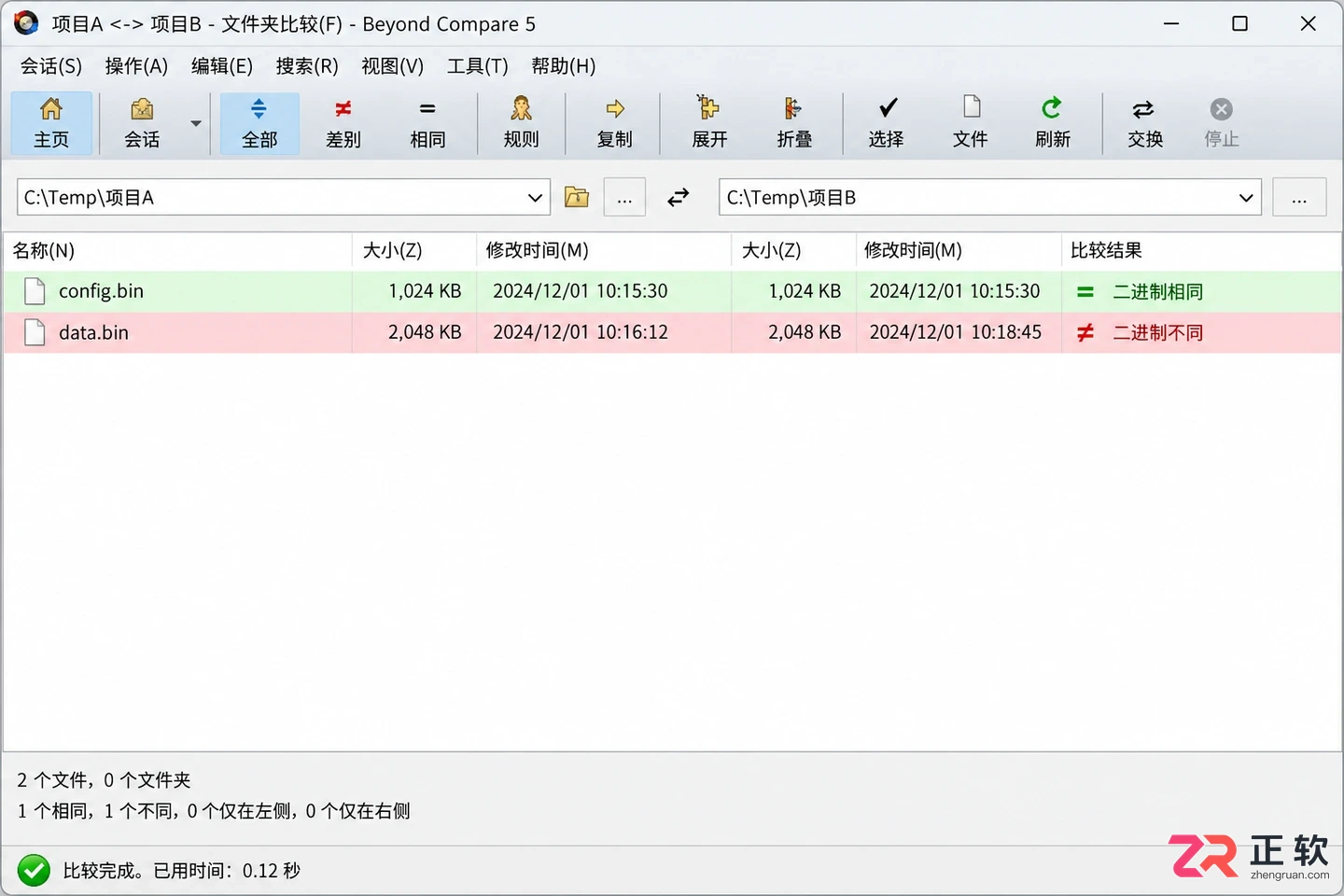Viewport: 1344px width, 896px height.
Task: Expand the right folder path dropdown
Action: 1246,198
